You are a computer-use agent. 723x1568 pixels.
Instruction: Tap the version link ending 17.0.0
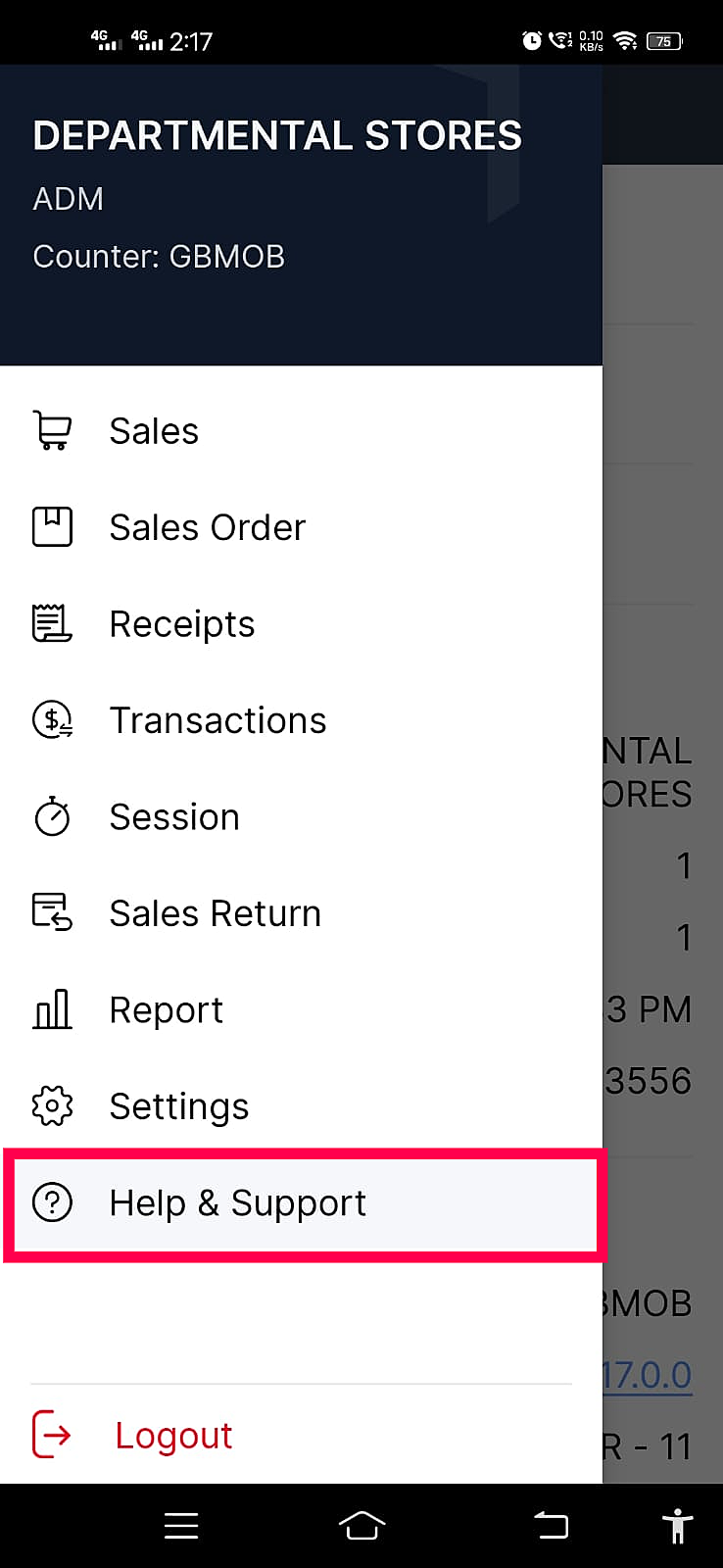[648, 1375]
